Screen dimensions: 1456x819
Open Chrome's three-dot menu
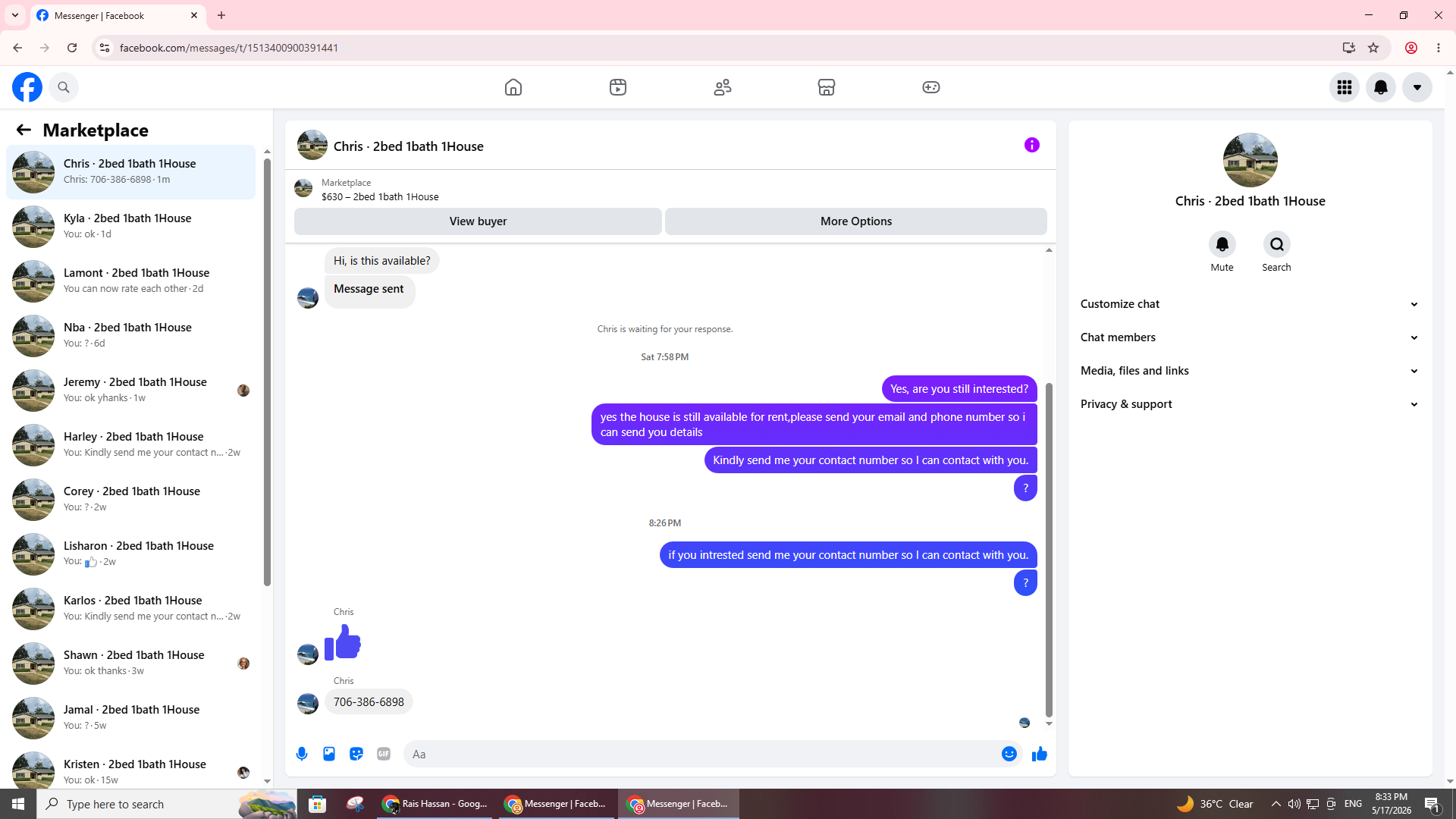click(x=1439, y=48)
